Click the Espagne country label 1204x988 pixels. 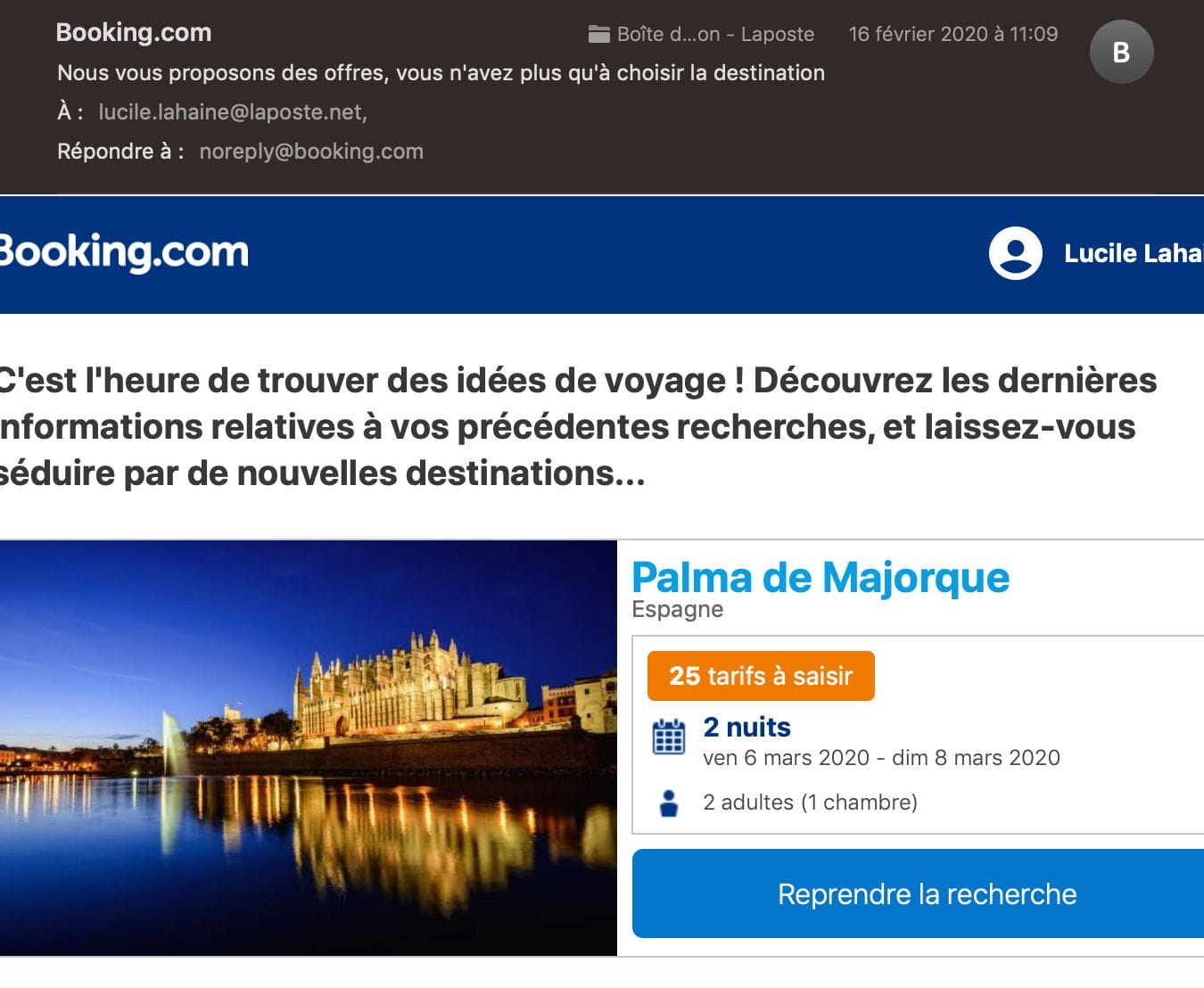click(x=677, y=610)
